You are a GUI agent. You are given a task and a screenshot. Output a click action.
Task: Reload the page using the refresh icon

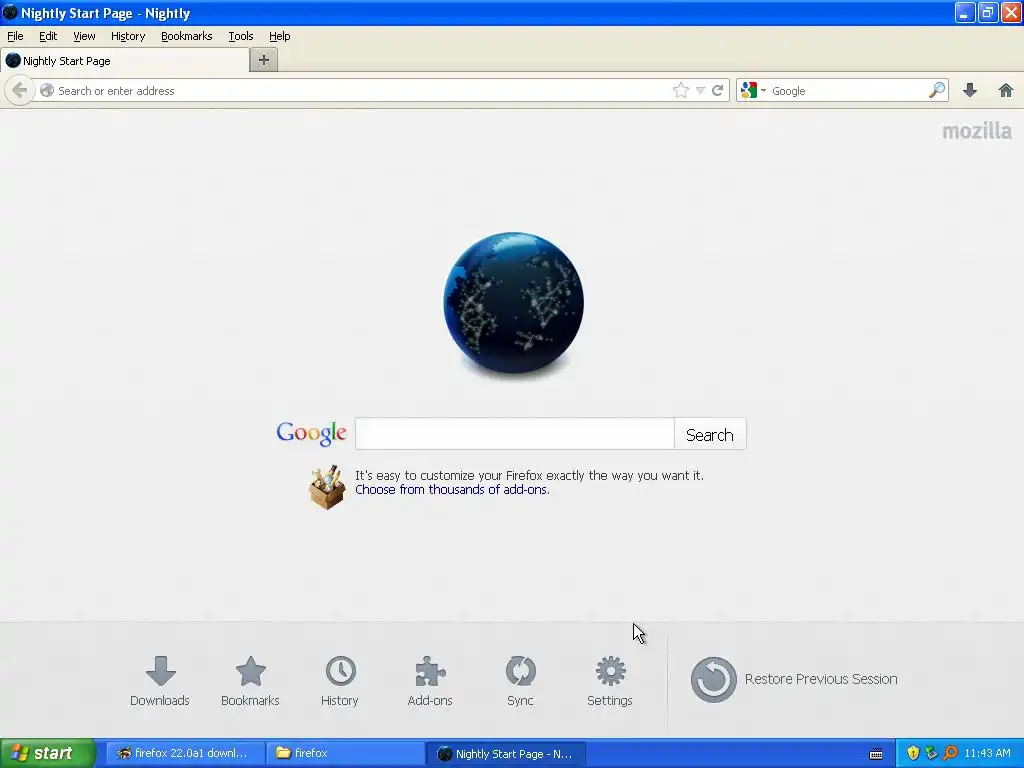pyautogui.click(x=717, y=90)
